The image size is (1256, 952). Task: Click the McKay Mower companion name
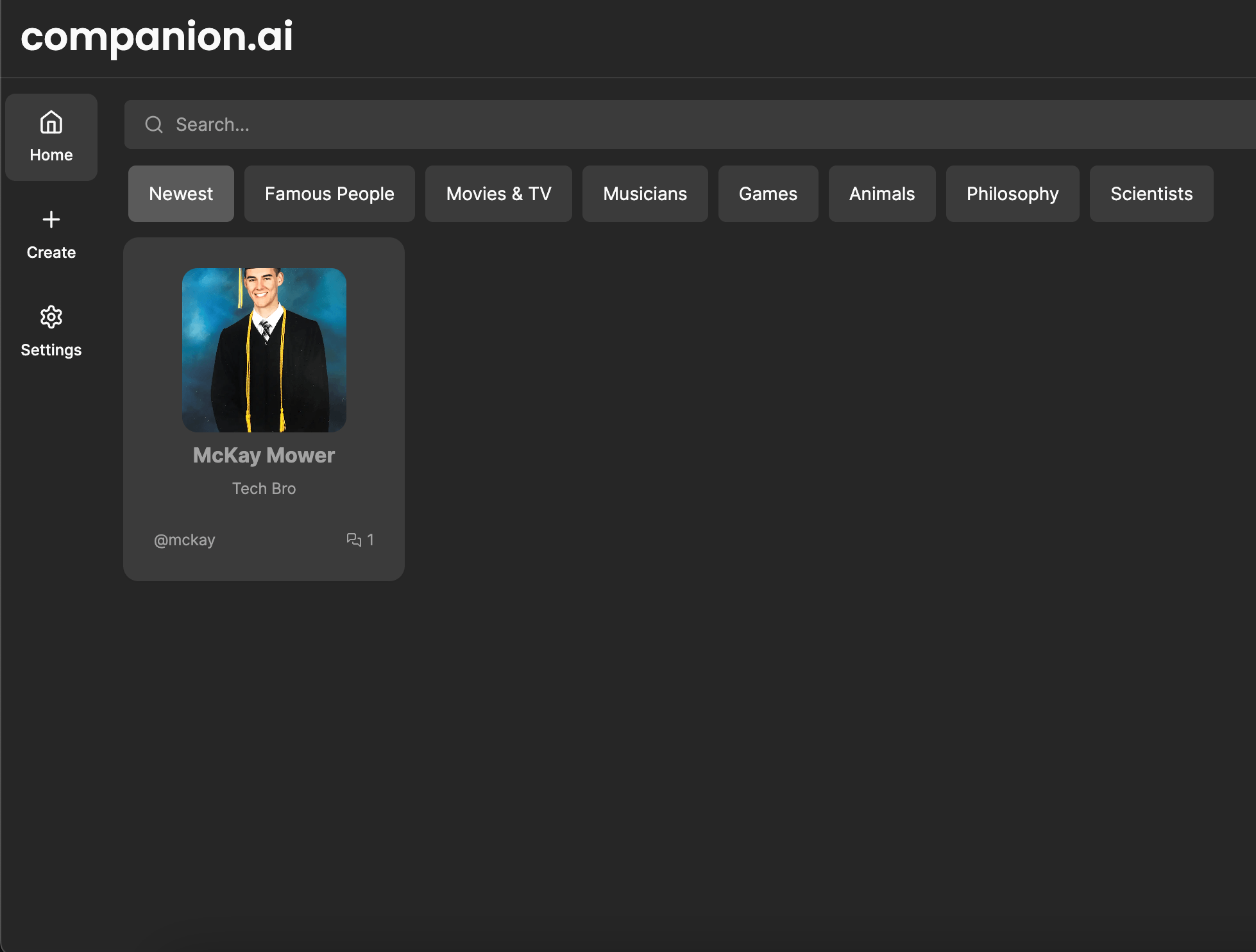tap(264, 455)
